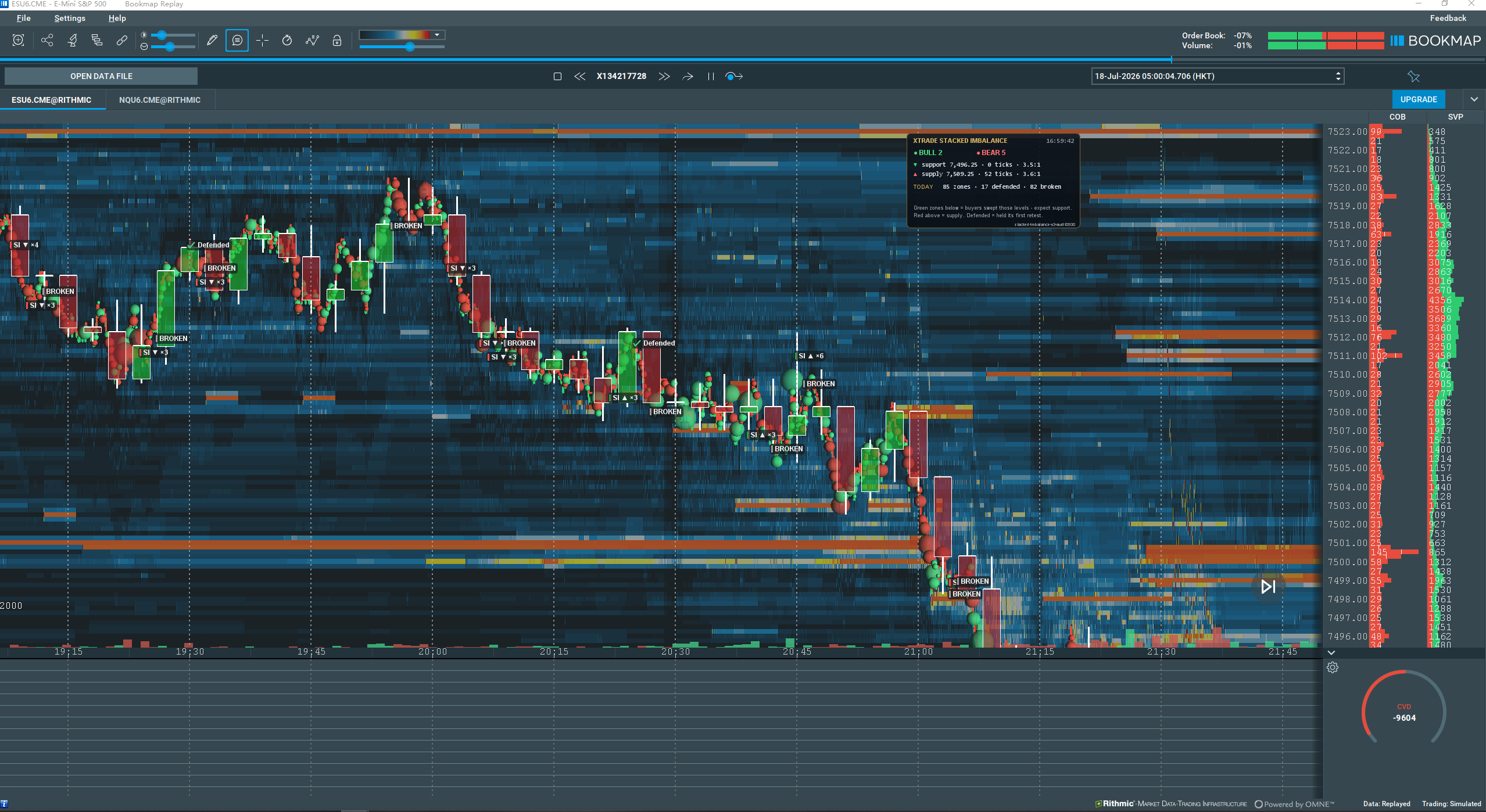The height and width of the screenshot is (812, 1486).
Task: Expand the chevron next to UPGRADE
Action: tap(1474, 99)
